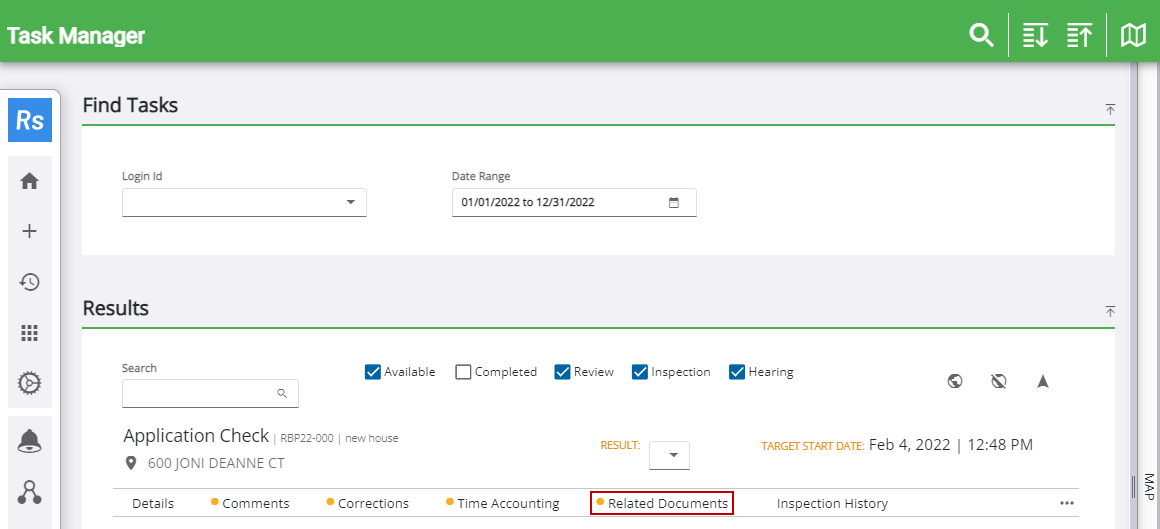1160x529 pixels.
Task: Click the search magnifier icon in header
Action: (981, 36)
